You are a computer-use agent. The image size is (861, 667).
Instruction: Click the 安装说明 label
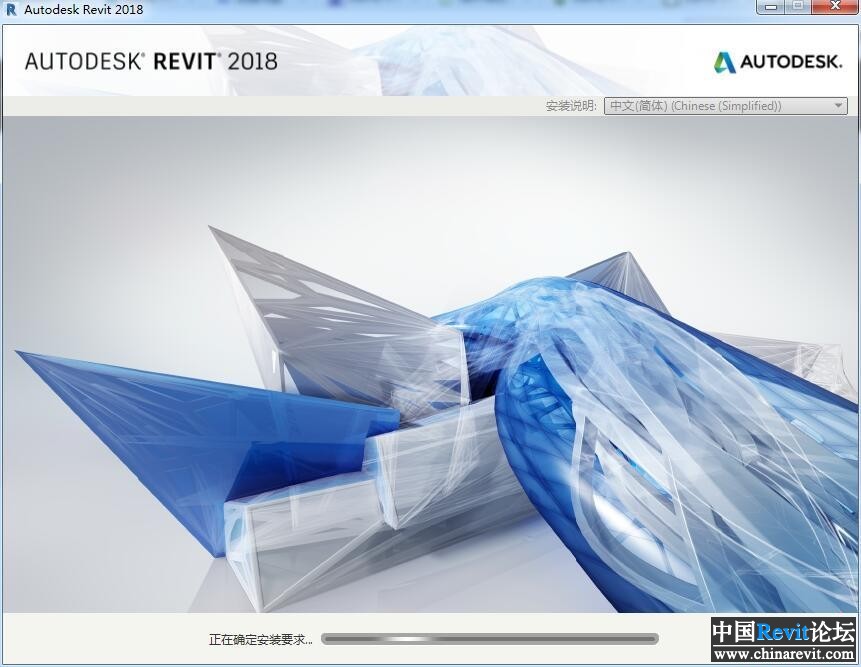pyautogui.click(x=571, y=106)
